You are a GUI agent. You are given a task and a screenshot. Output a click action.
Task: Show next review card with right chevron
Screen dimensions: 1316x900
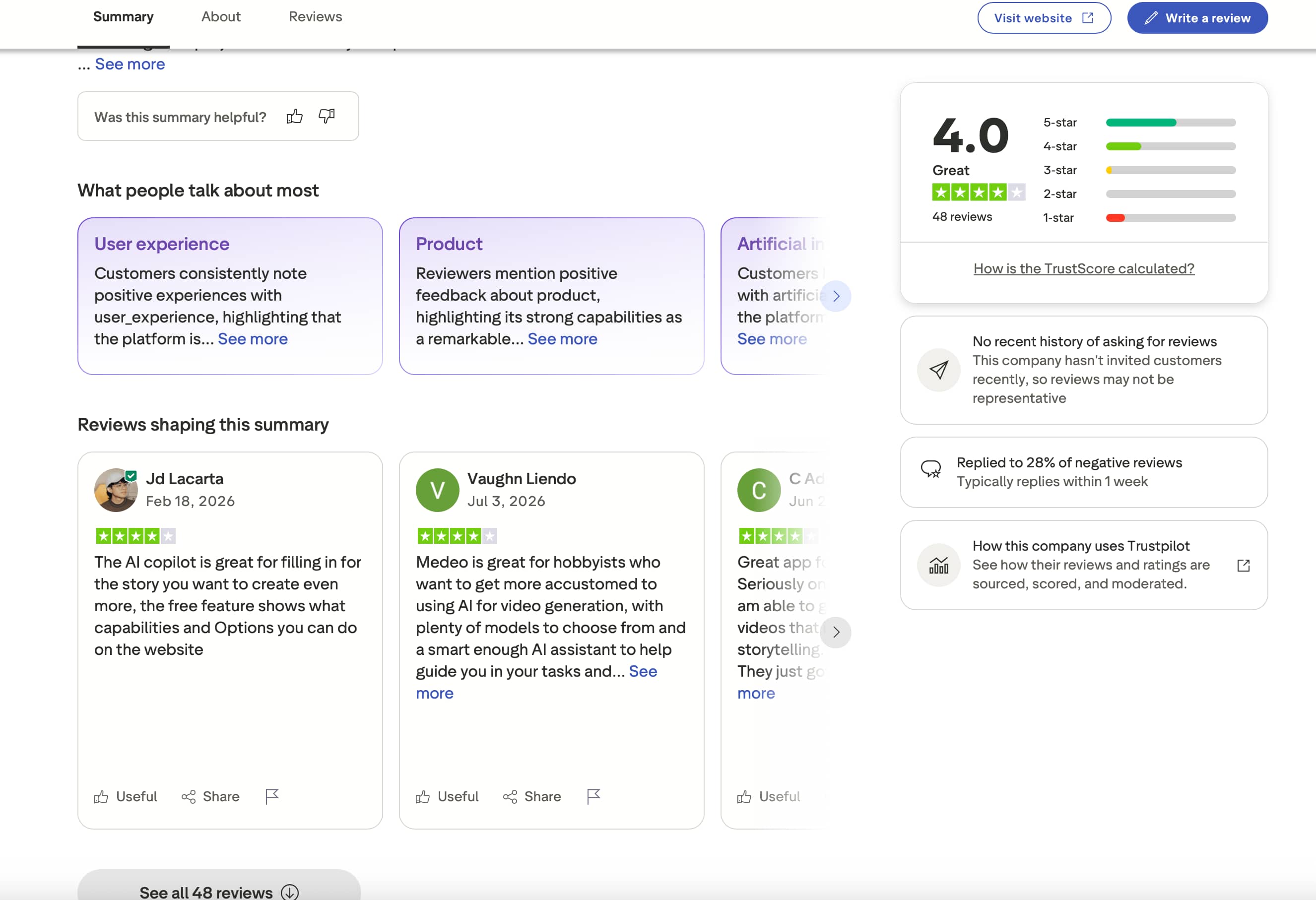tap(836, 632)
